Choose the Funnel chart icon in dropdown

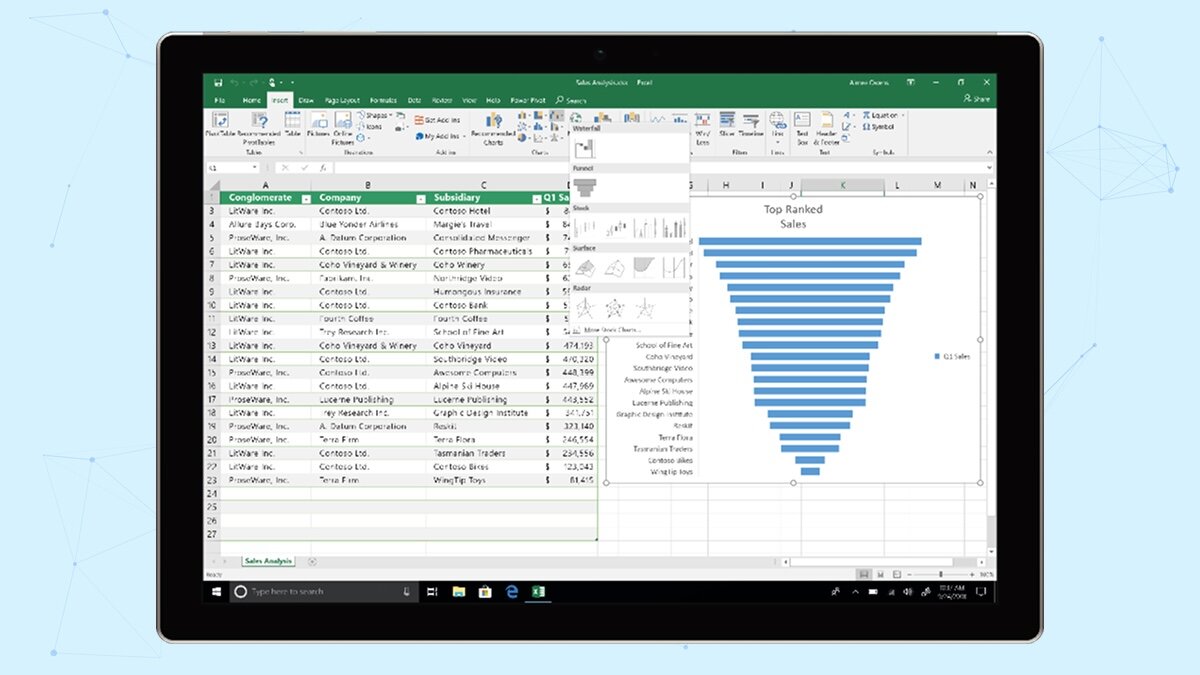(584, 187)
